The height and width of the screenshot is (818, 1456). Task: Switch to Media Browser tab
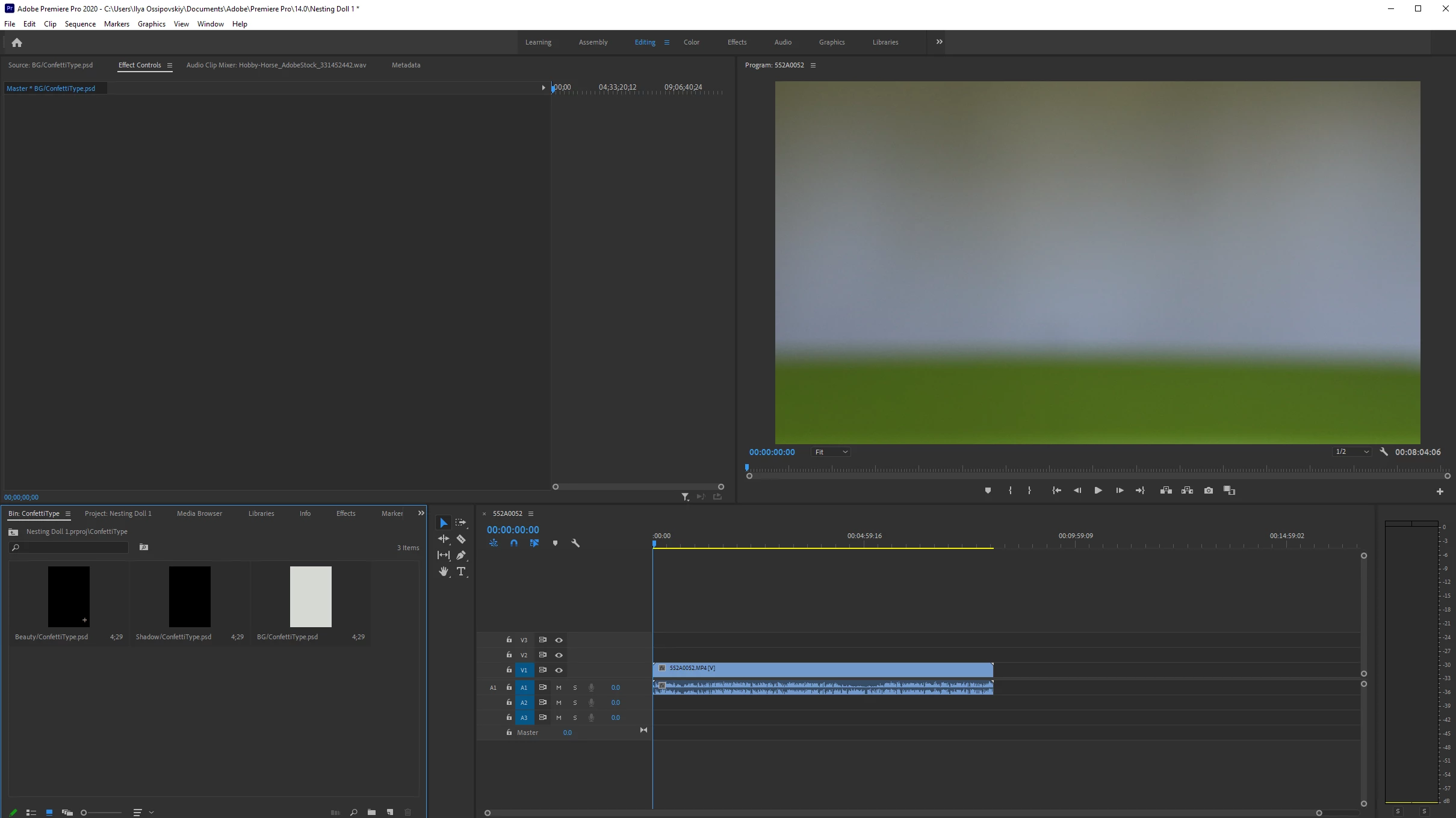(199, 513)
